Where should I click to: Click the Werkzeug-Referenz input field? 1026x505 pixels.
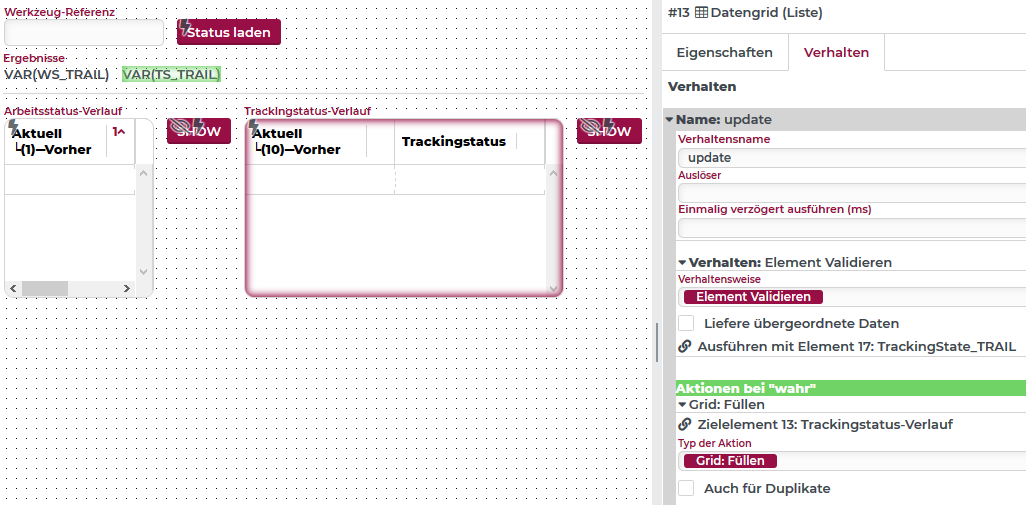(x=84, y=32)
